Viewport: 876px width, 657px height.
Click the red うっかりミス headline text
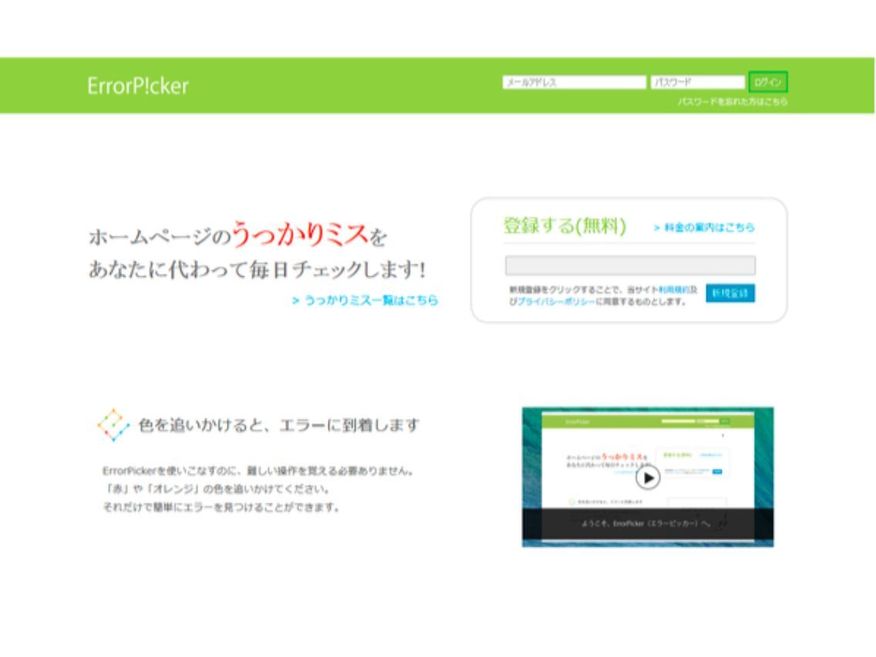300,234
